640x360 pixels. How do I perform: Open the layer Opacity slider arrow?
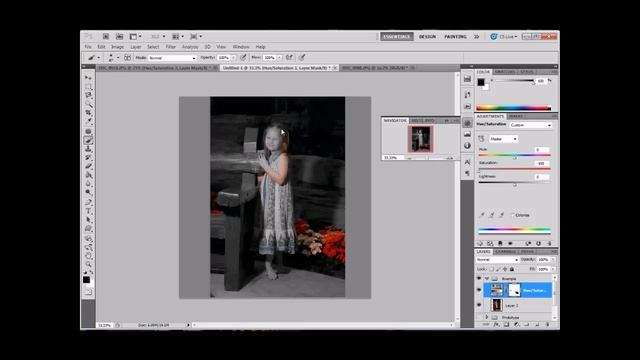(553, 260)
